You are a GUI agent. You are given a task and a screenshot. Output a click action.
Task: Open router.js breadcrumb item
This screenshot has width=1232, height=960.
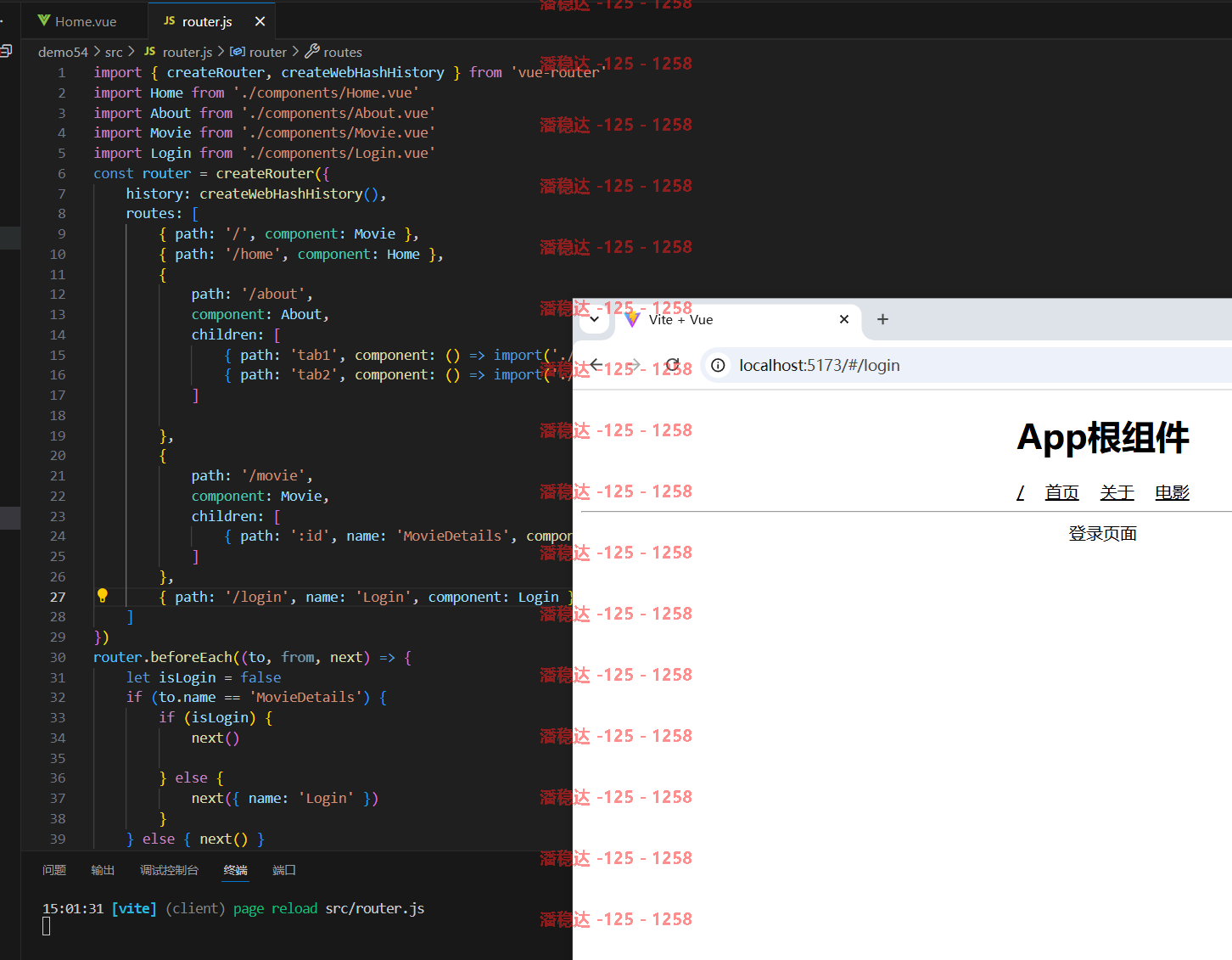point(187,52)
